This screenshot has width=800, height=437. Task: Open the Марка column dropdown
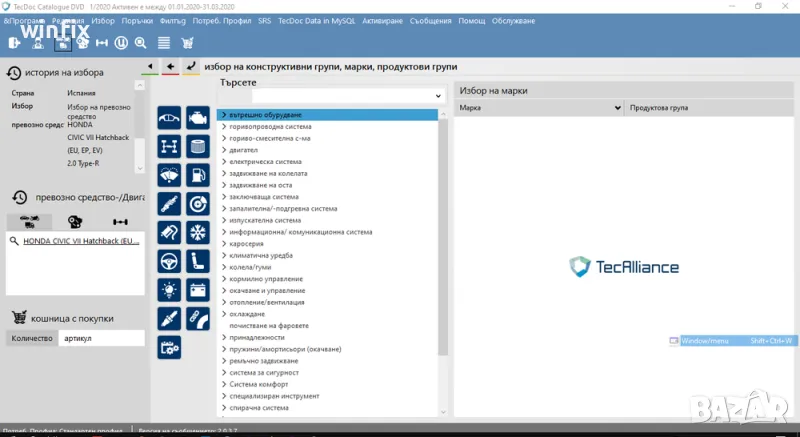(617, 108)
